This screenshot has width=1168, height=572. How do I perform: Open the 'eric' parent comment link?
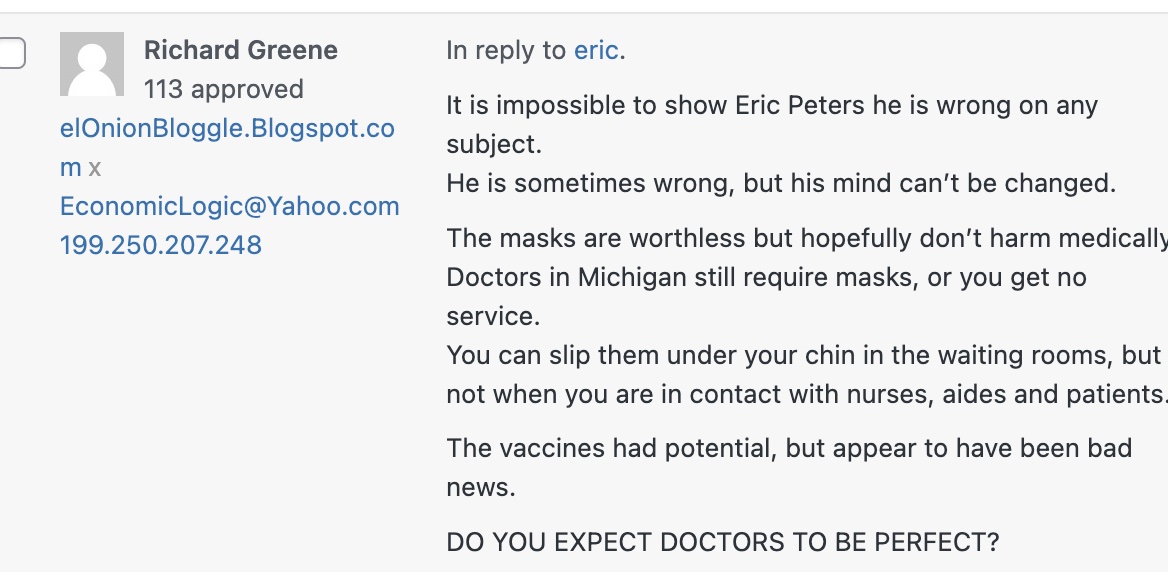tap(596, 51)
